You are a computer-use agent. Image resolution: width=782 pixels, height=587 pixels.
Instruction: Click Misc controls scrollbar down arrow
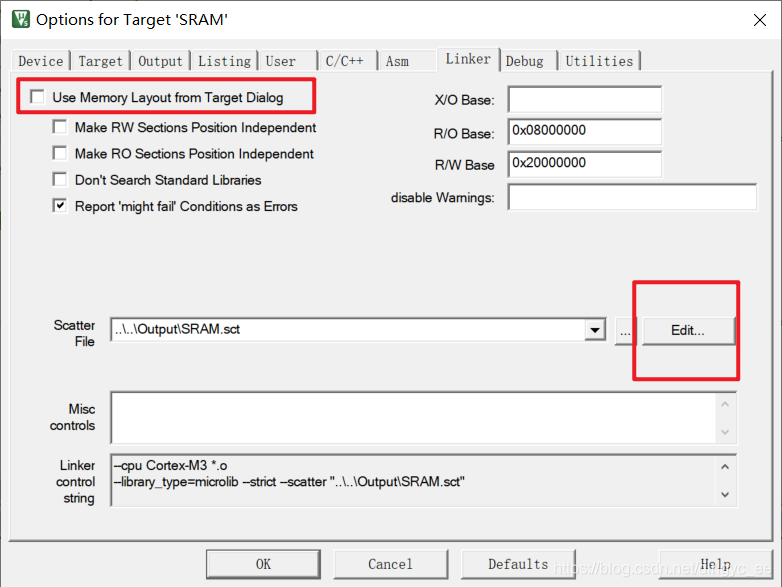(725, 432)
